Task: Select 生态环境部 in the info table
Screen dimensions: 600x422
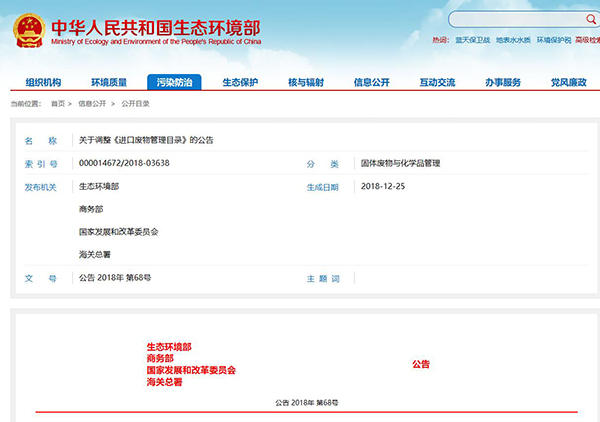Action: coord(99,186)
